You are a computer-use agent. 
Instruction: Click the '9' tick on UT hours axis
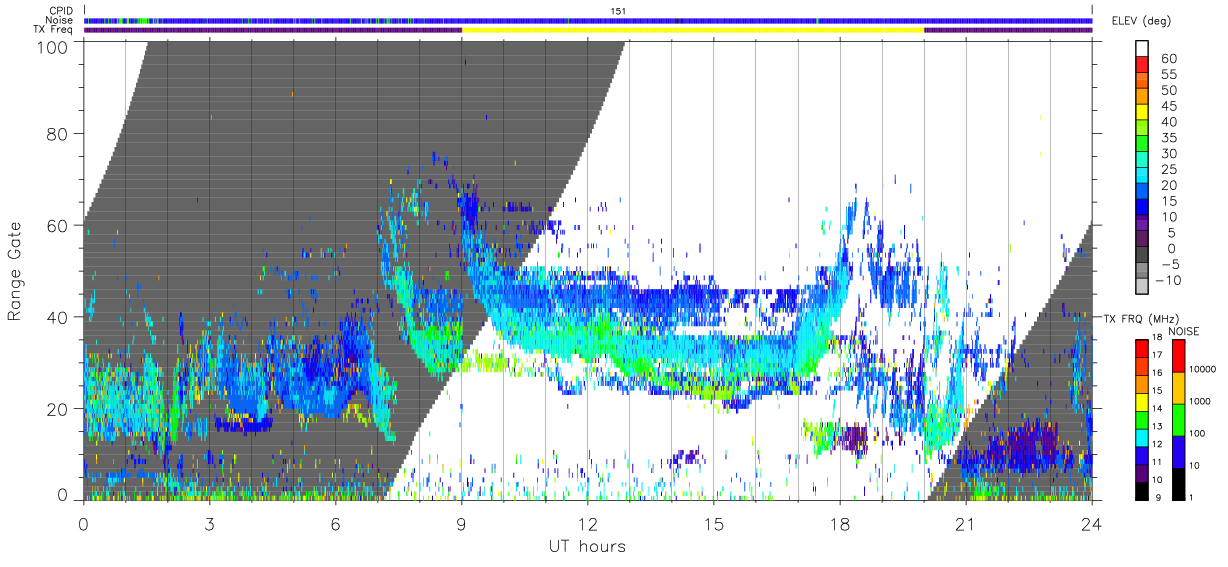462,523
